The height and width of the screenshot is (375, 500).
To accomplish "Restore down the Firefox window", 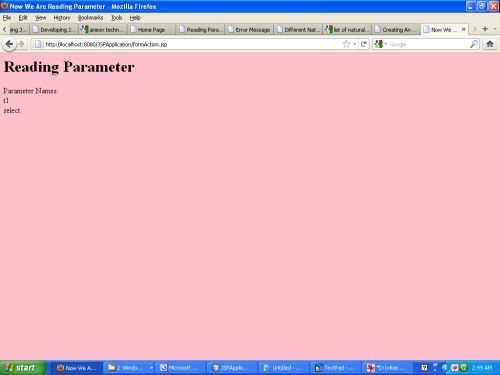I will pos(482,6).
